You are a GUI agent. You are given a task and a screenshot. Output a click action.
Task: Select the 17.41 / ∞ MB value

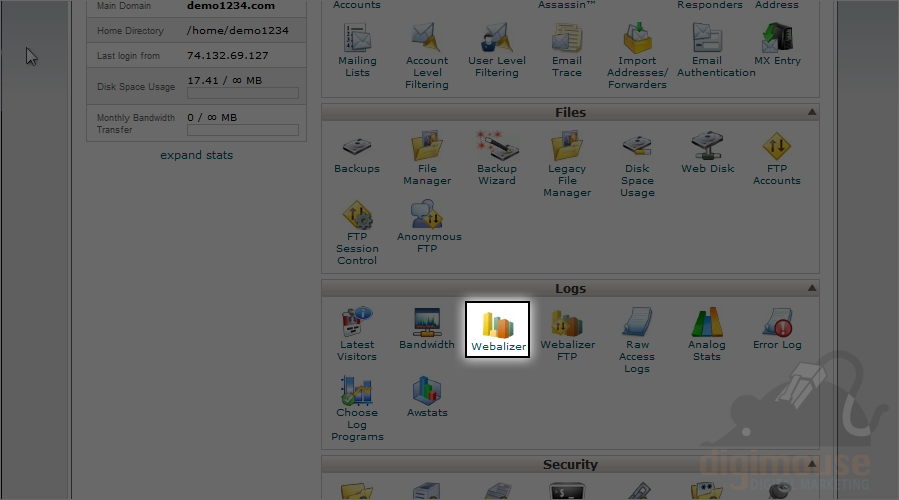pos(224,80)
